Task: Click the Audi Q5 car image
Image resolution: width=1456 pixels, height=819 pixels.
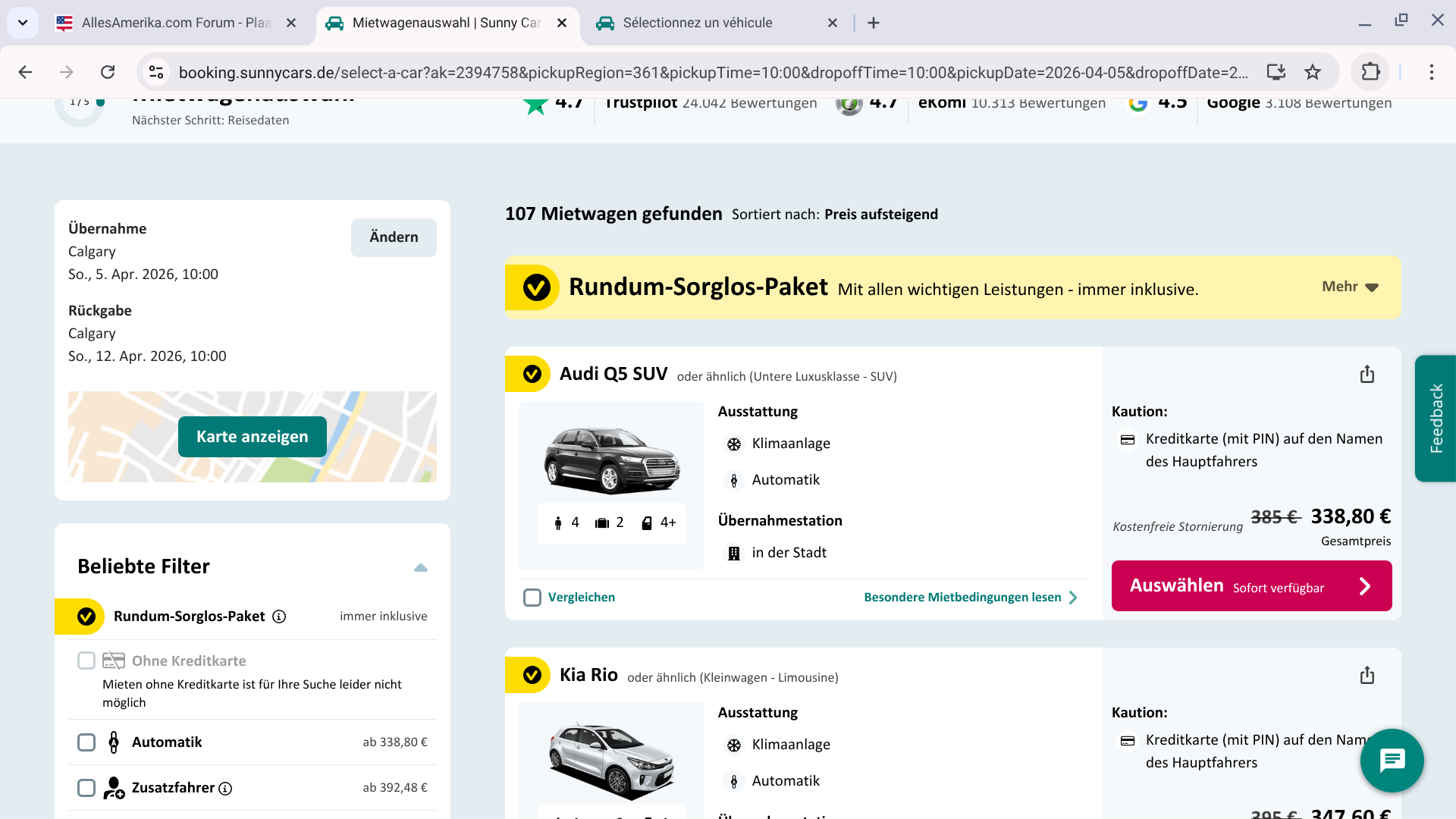Action: click(x=611, y=460)
